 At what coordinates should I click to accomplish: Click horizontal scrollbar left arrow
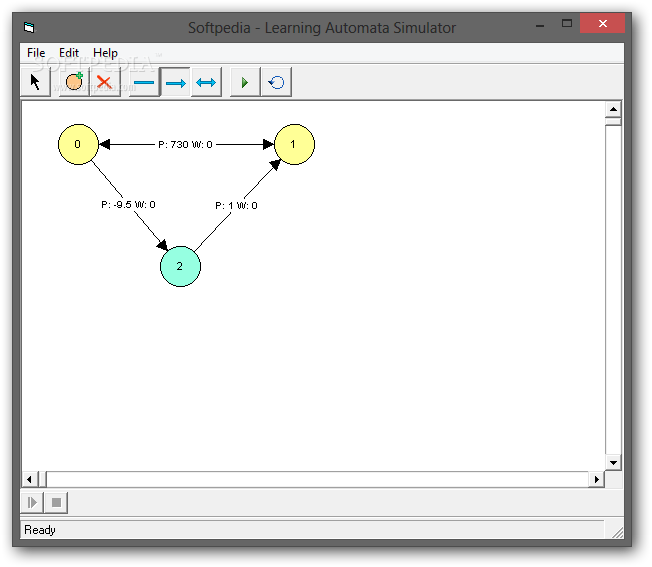pos(29,479)
